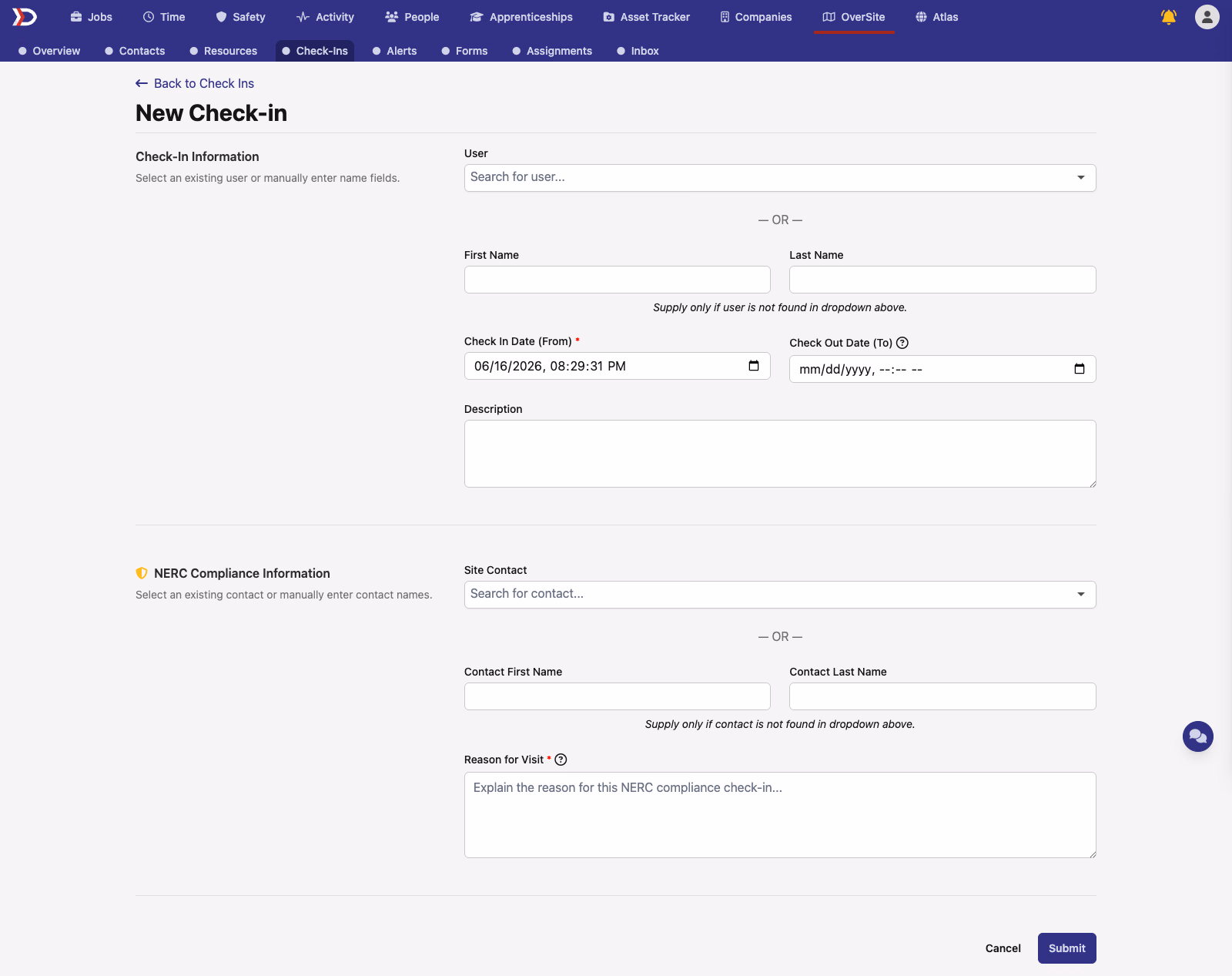Select the OverSite menu item
The width and height of the screenshot is (1232, 976).
pyautogui.click(x=854, y=17)
